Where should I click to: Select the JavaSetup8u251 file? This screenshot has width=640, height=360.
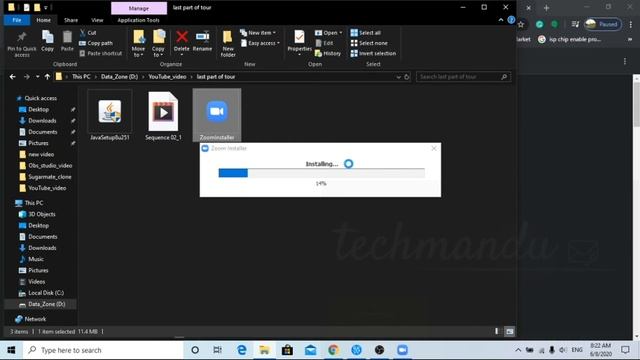[x=109, y=116]
